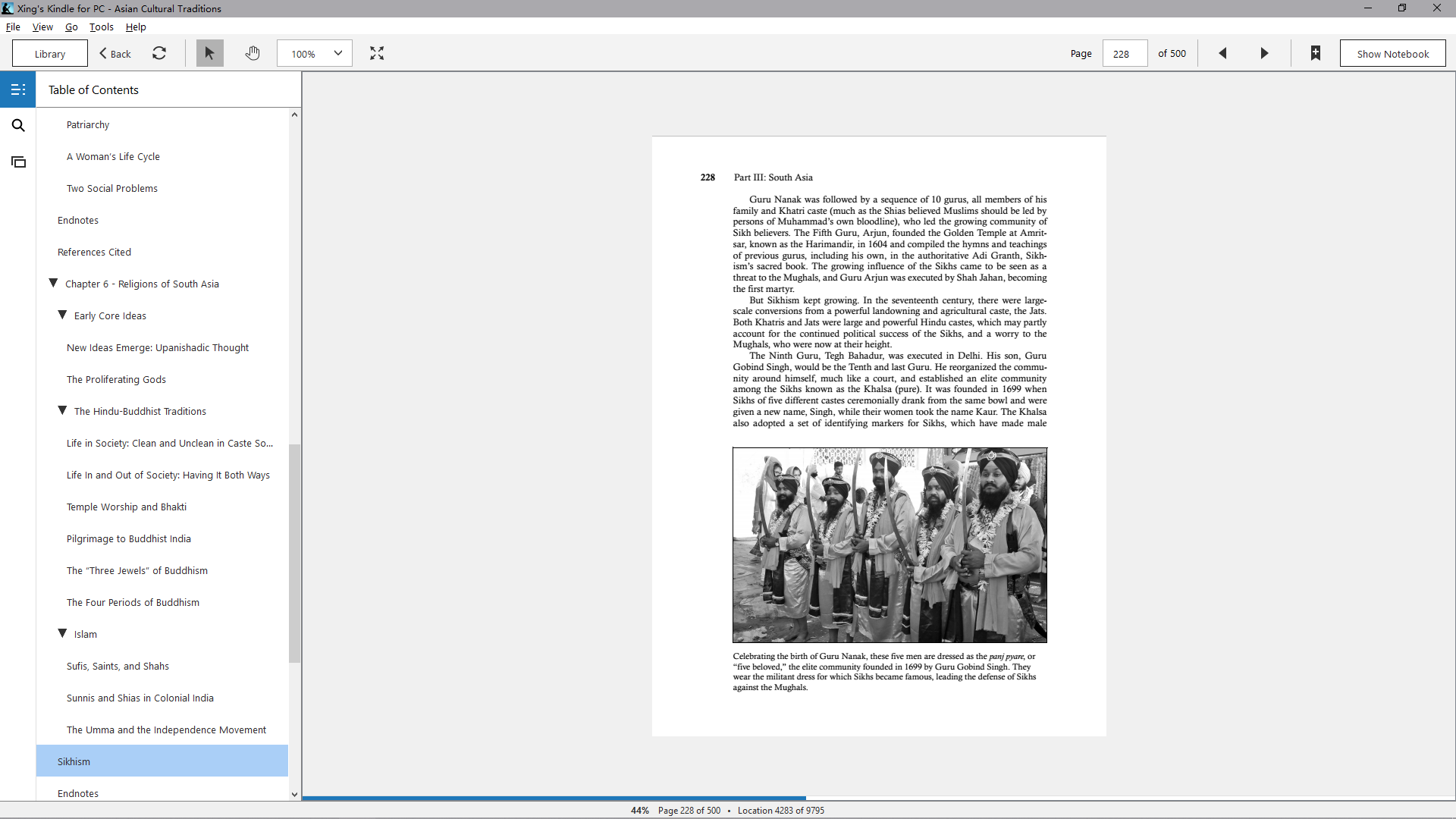Open the Go menu
1456x819 pixels.
(x=71, y=27)
